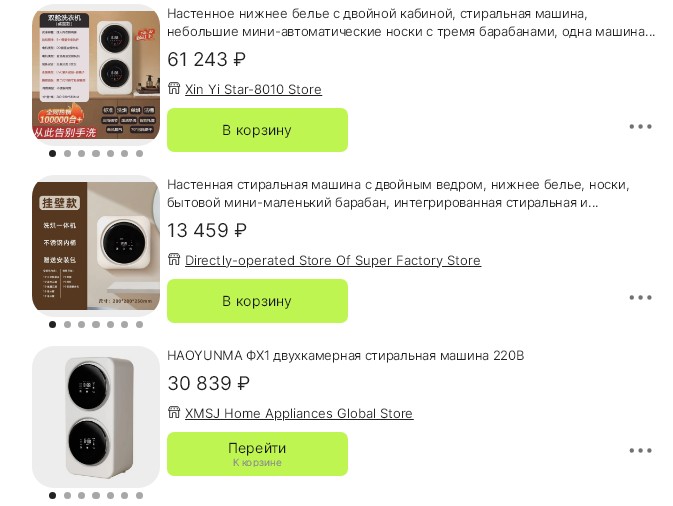Open more options for the 13 459 ₽ product
This screenshot has height=506, width=673.
(640, 298)
